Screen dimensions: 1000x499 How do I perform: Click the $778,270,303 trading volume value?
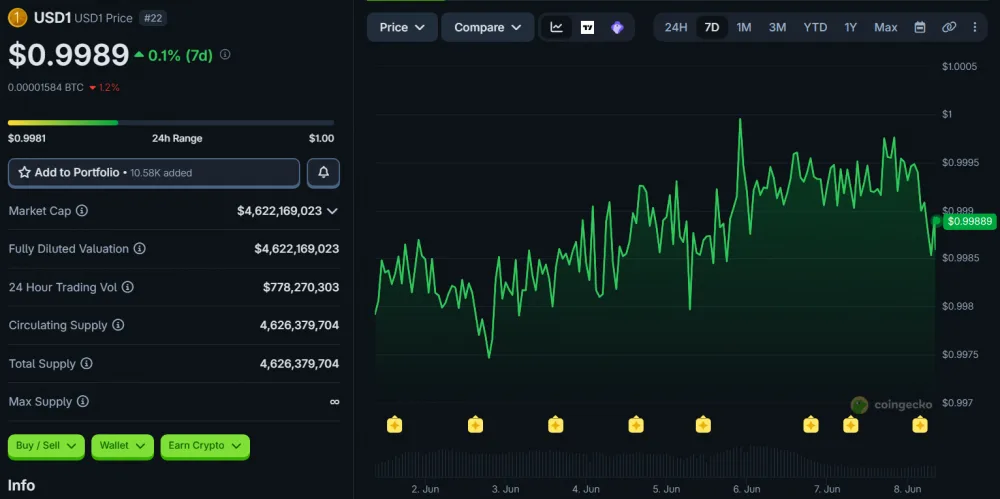301,287
